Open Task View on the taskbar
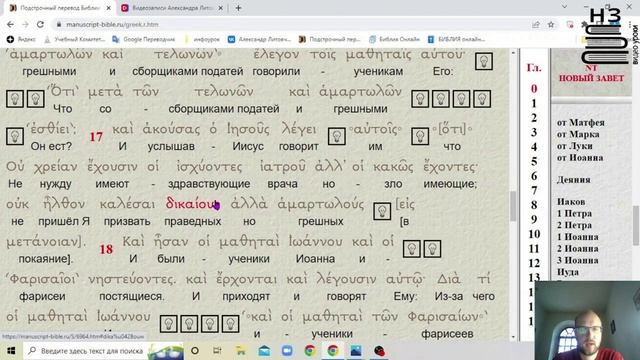 [x=217, y=351]
